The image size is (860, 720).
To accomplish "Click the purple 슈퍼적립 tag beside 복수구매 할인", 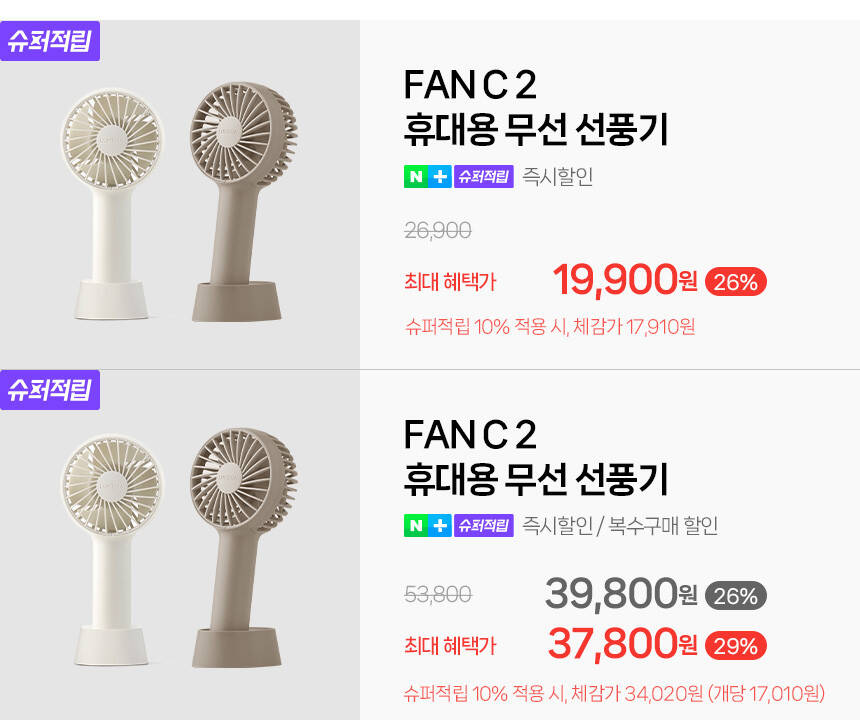I will coord(484,526).
